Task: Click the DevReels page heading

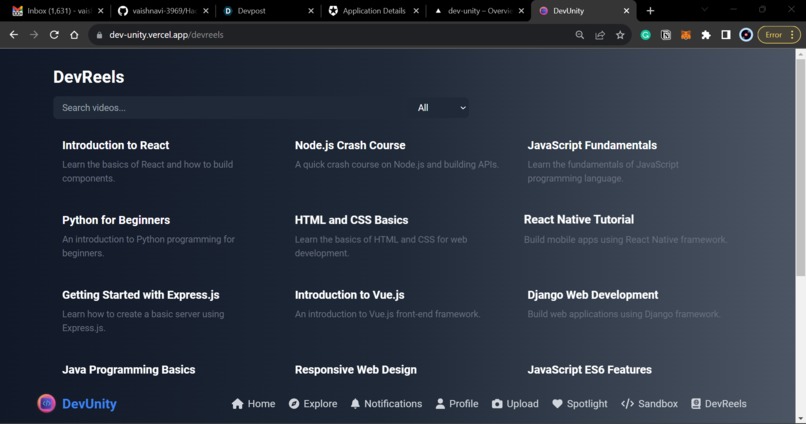Action: (x=88, y=77)
